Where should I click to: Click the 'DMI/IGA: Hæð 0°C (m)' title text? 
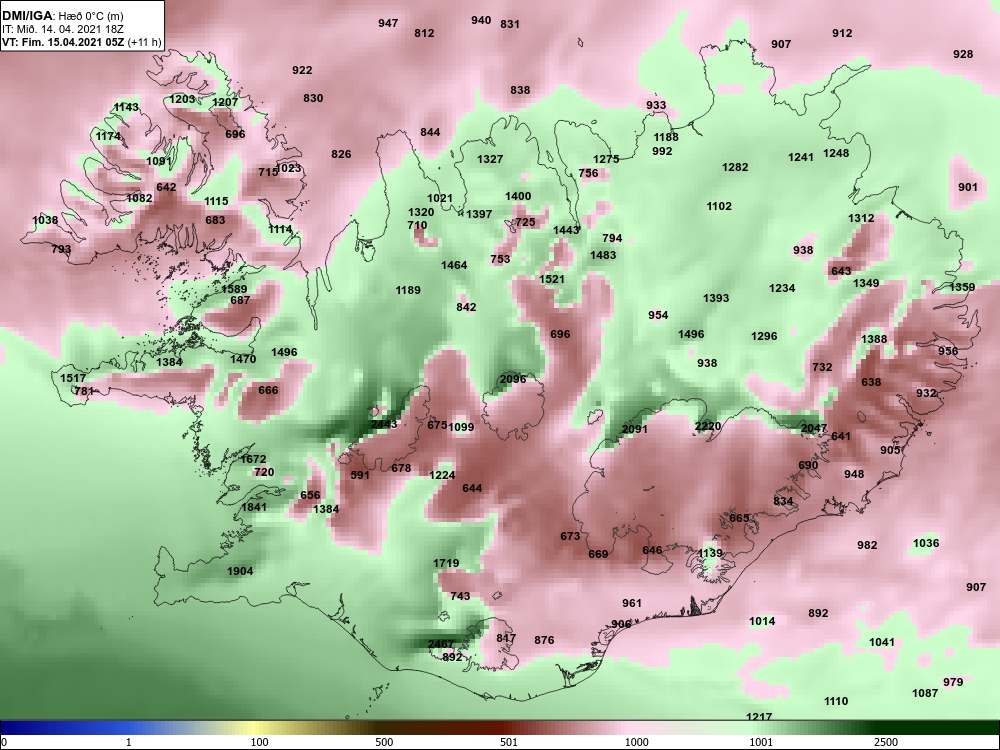point(63,16)
